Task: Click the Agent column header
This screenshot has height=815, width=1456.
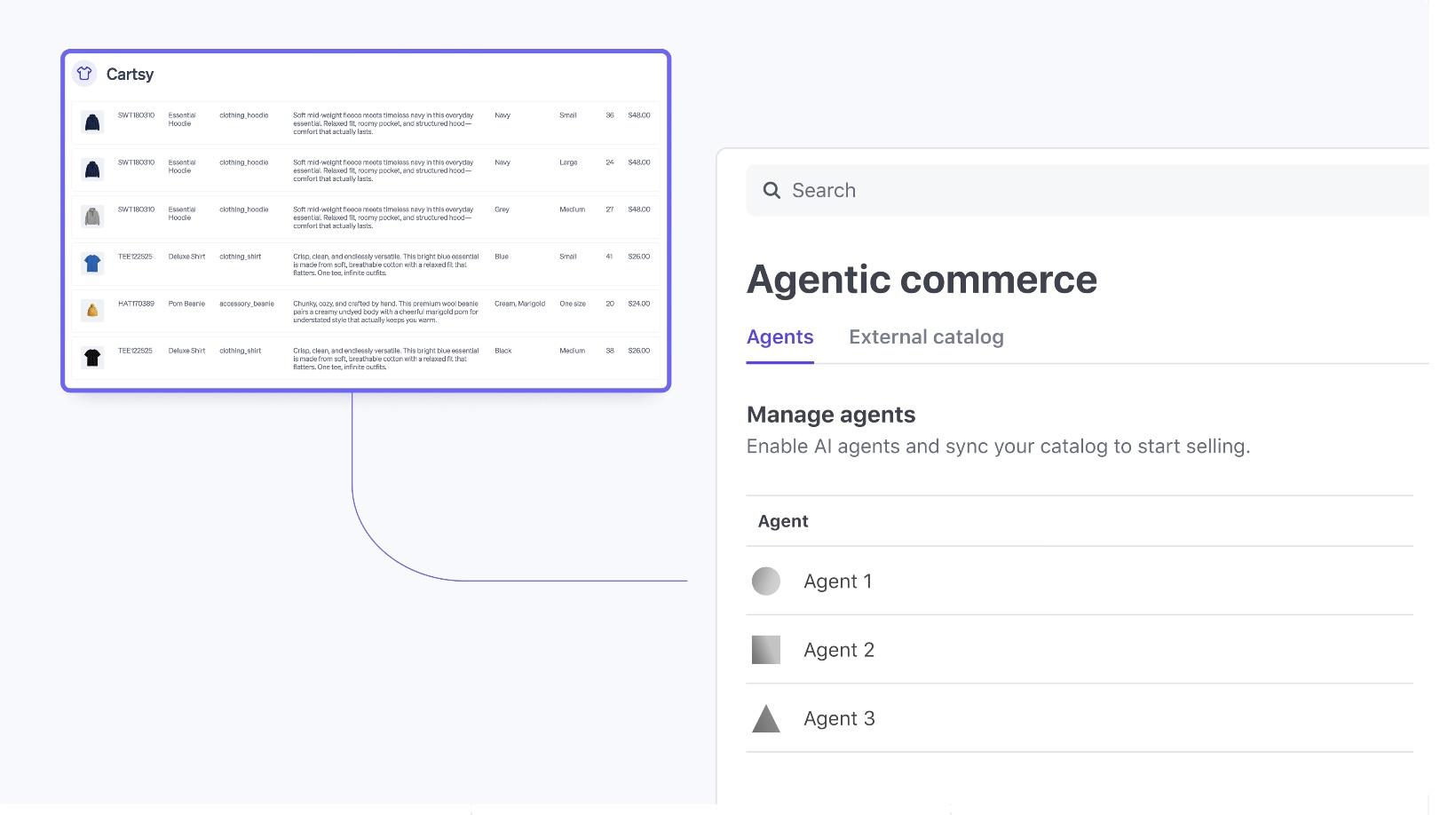Action: [783, 521]
